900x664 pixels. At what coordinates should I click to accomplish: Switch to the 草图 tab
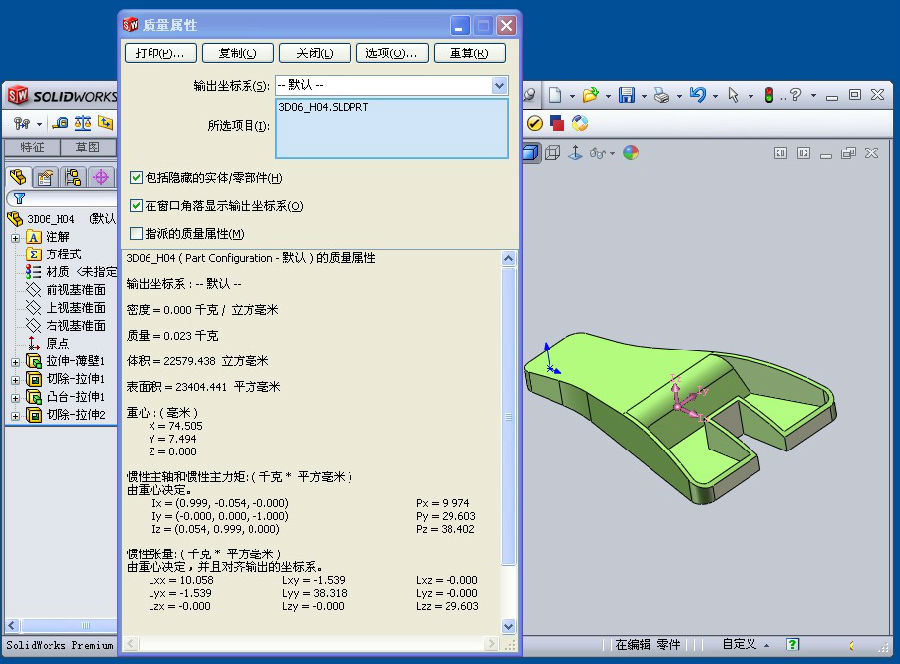[88, 147]
